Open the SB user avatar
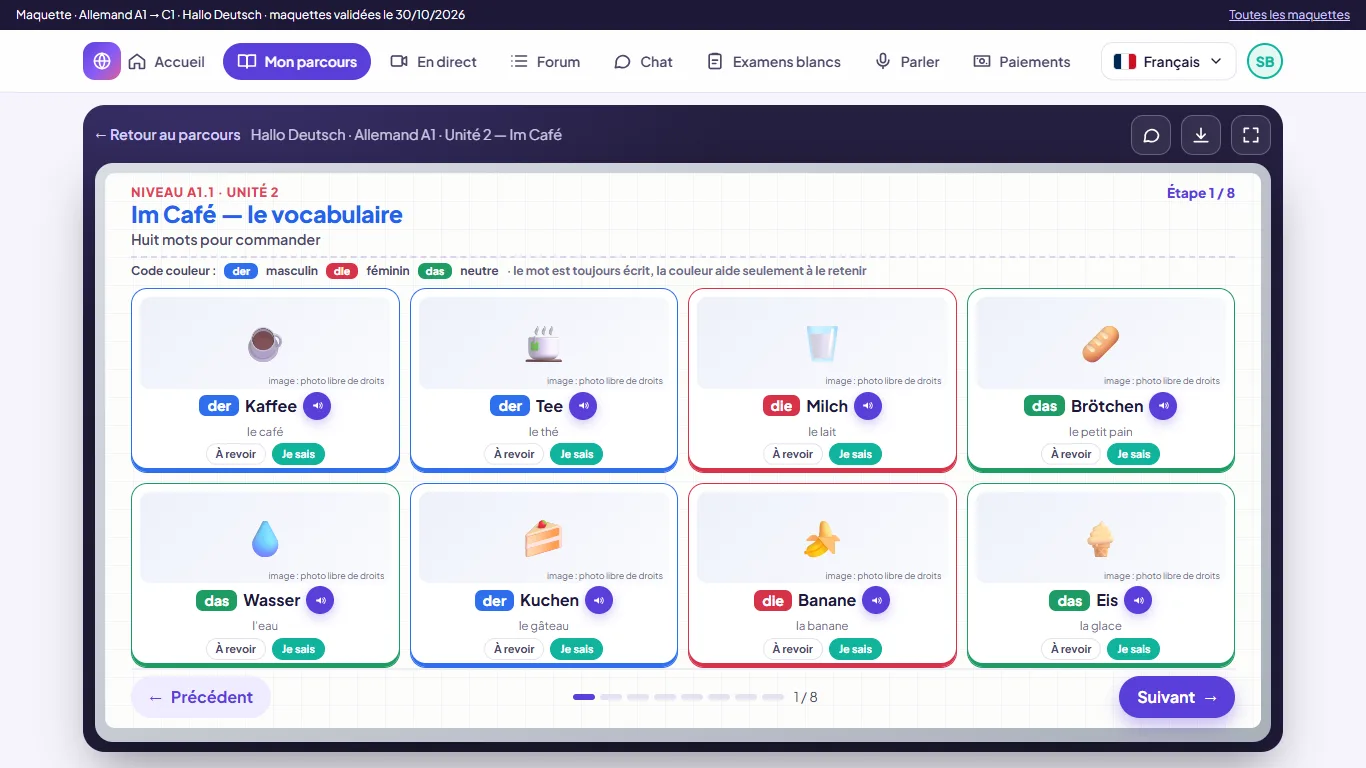 tap(1265, 61)
